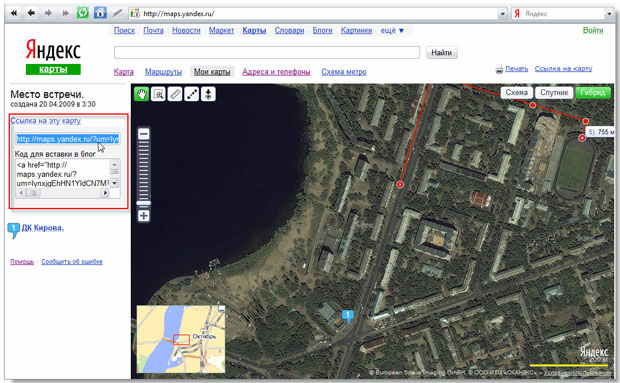Switch map to Гибрид view
620x383 pixels.
593,92
